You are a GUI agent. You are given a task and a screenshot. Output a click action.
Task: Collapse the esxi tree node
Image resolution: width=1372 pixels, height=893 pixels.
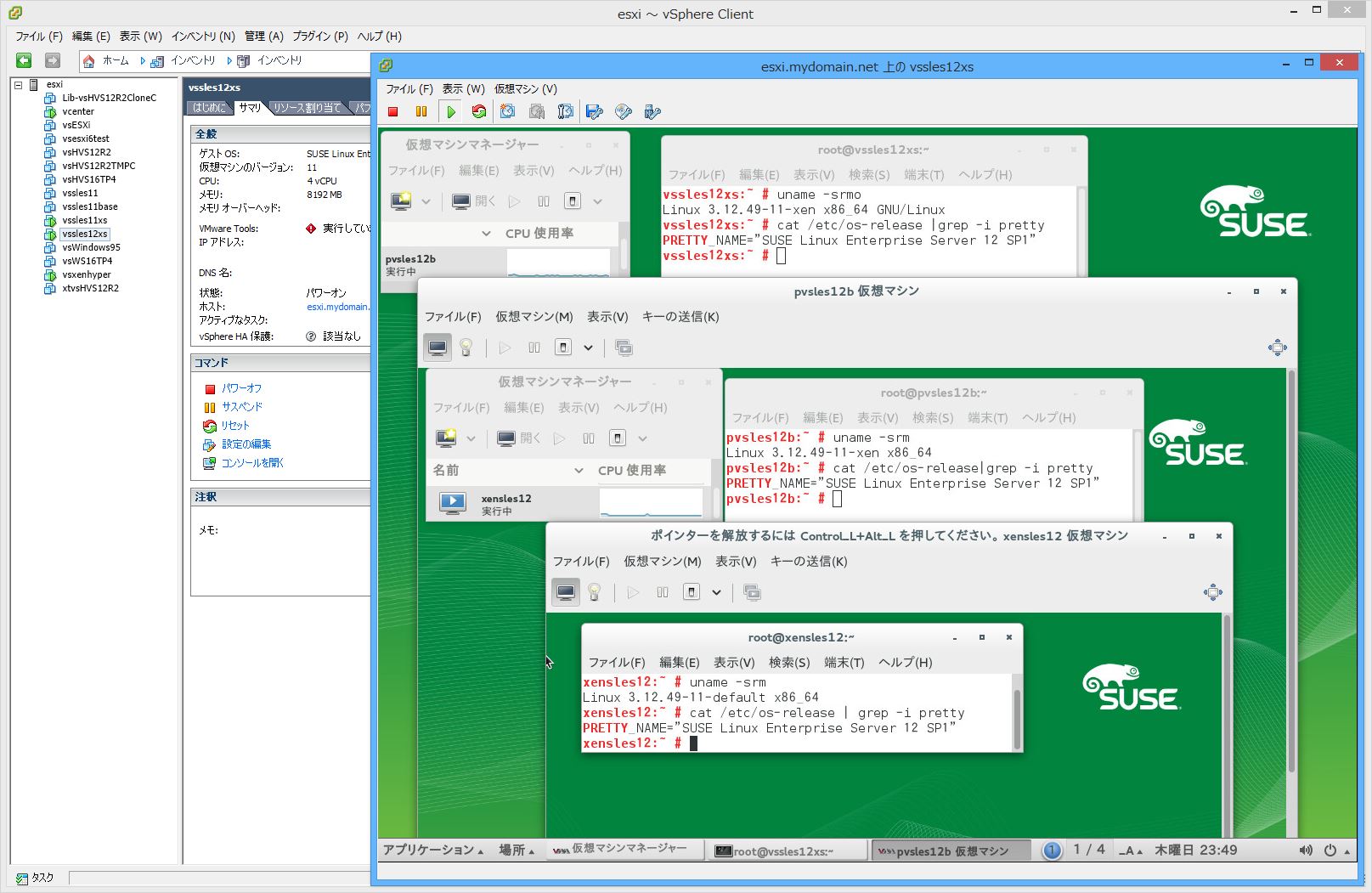click(18, 84)
